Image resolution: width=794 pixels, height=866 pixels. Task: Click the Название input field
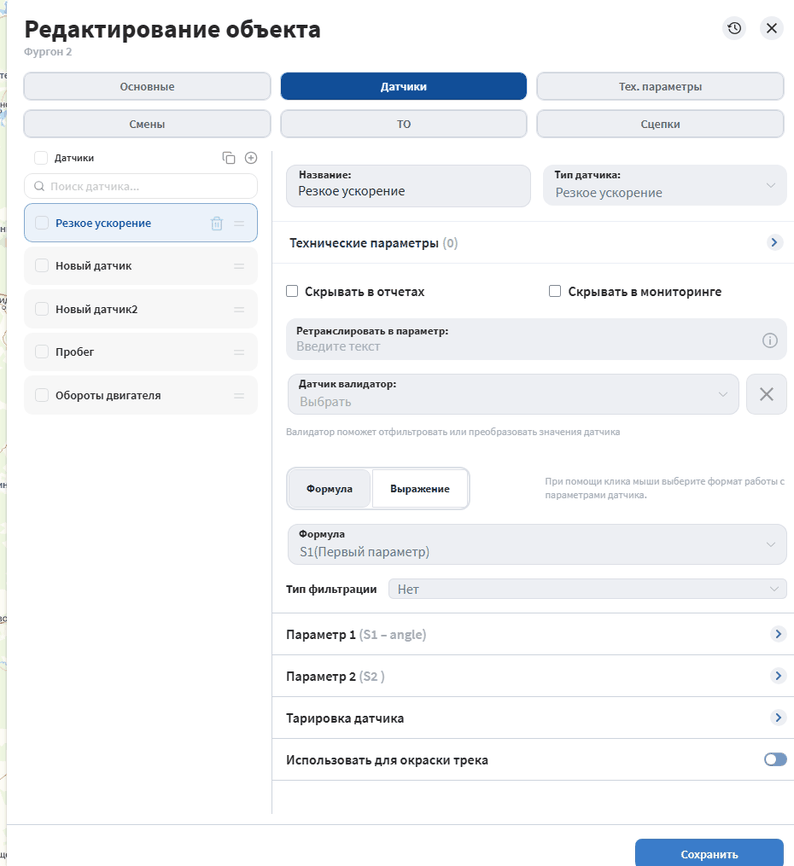(x=408, y=186)
